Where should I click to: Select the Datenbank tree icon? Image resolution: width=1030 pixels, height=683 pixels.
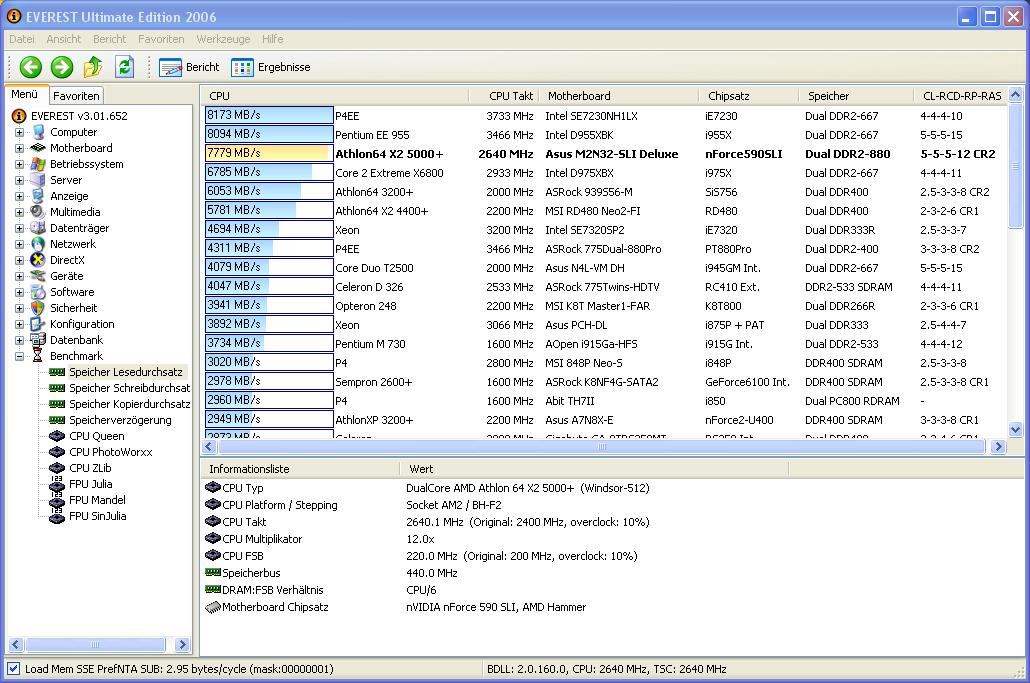pos(39,340)
